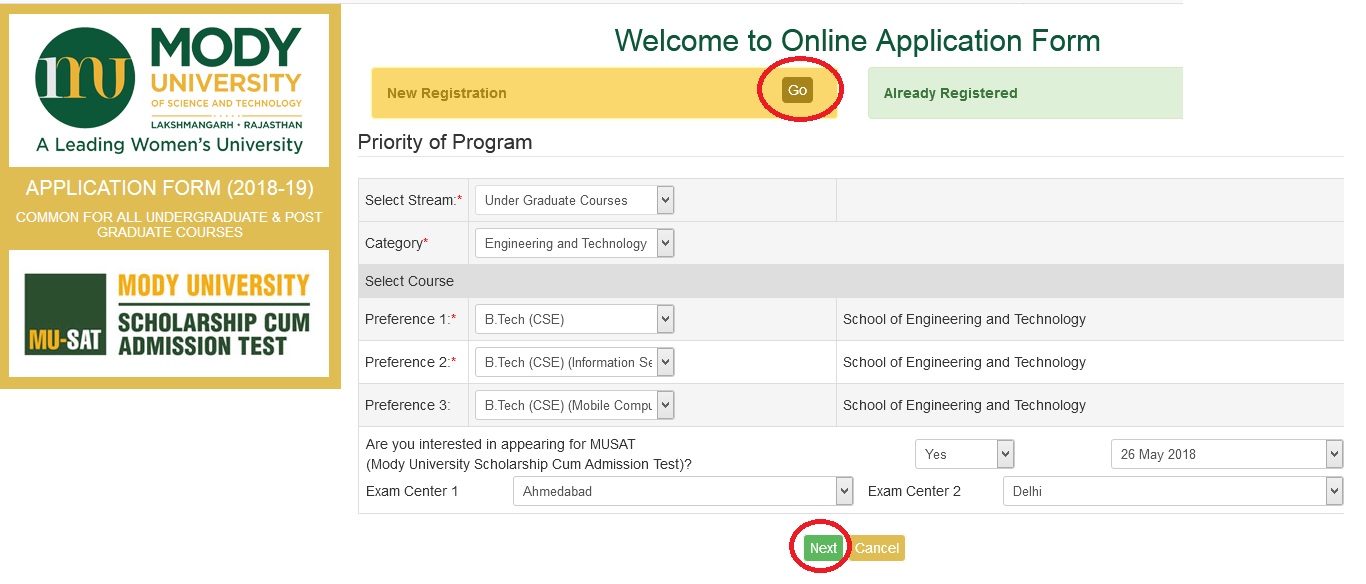
Task: Open the Select Stream dropdown
Action: (x=574, y=200)
